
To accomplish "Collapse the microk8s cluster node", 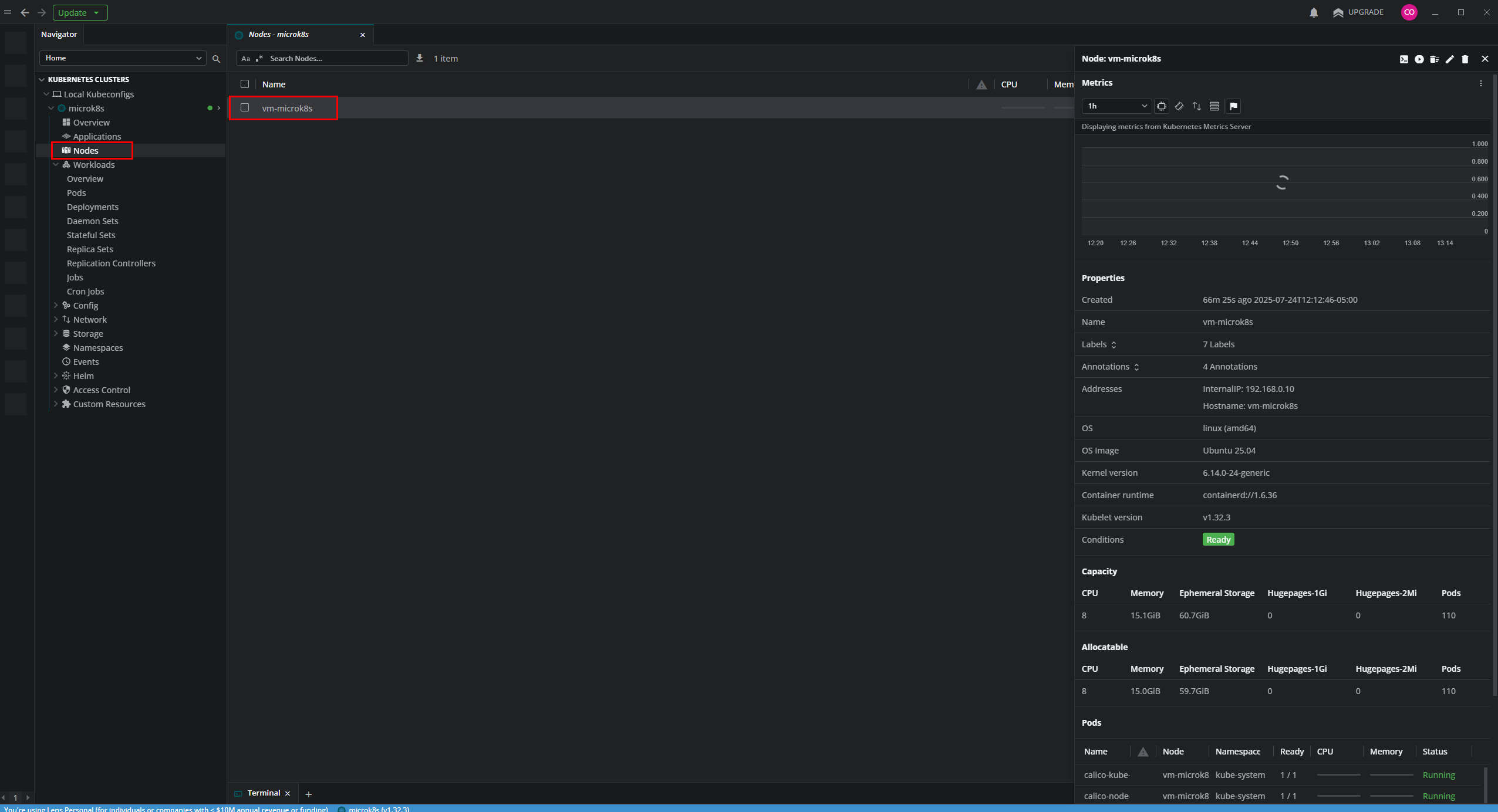I will (x=51, y=108).
